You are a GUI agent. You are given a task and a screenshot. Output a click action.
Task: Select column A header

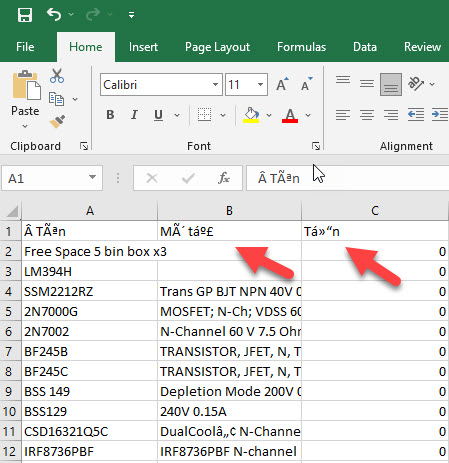click(89, 211)
